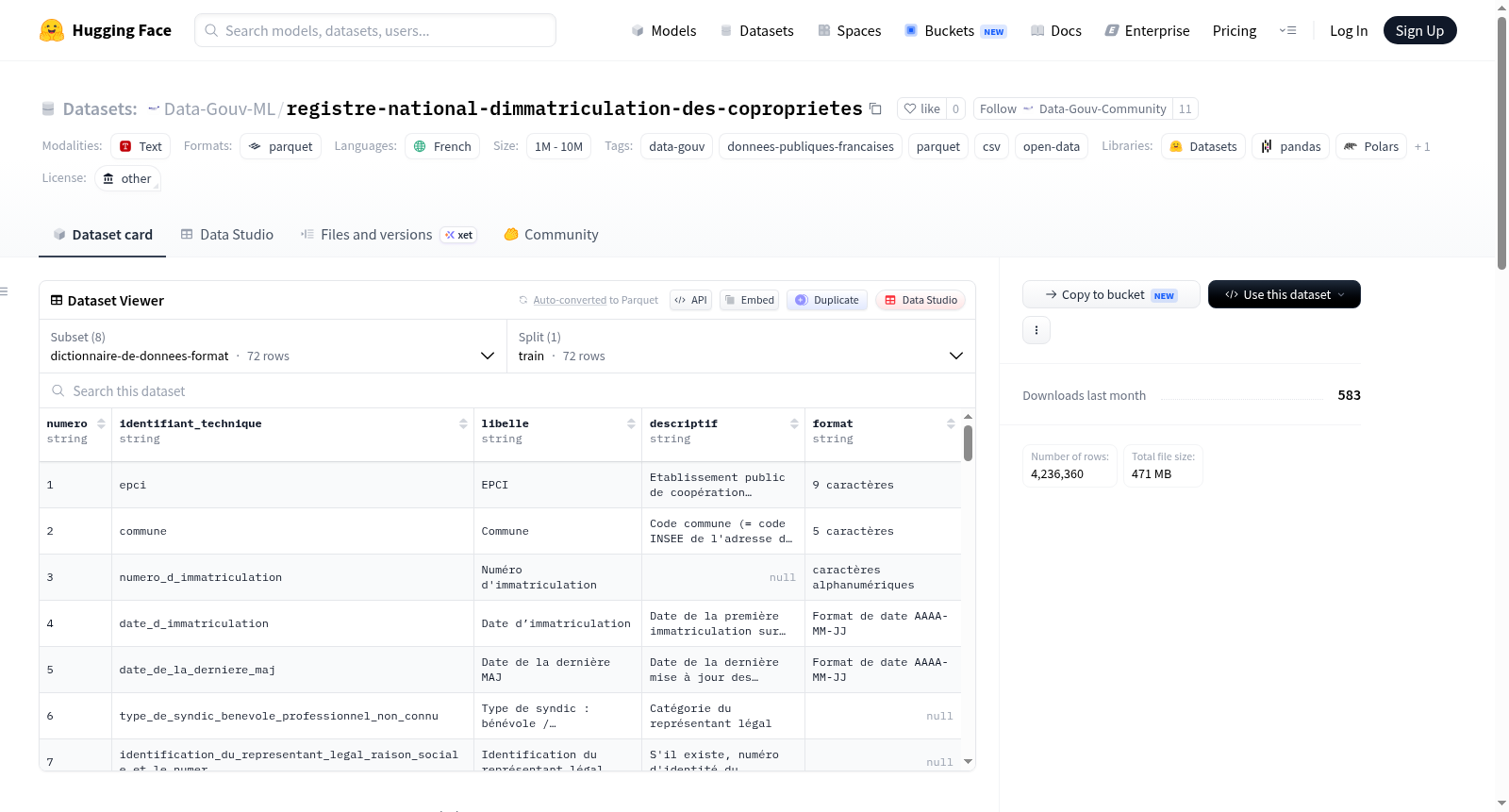Open the Auto-converted to Parquet link
The image size is (1509, 812).
(570, 300)
